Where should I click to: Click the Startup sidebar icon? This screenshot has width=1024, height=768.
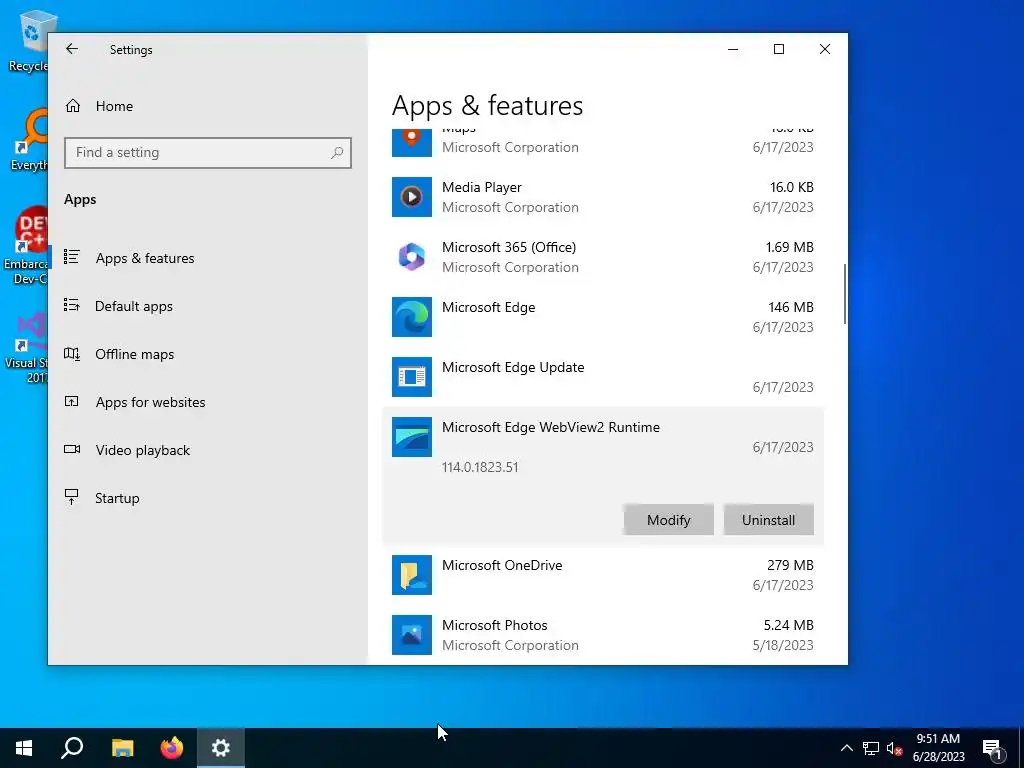coord(72,497)
